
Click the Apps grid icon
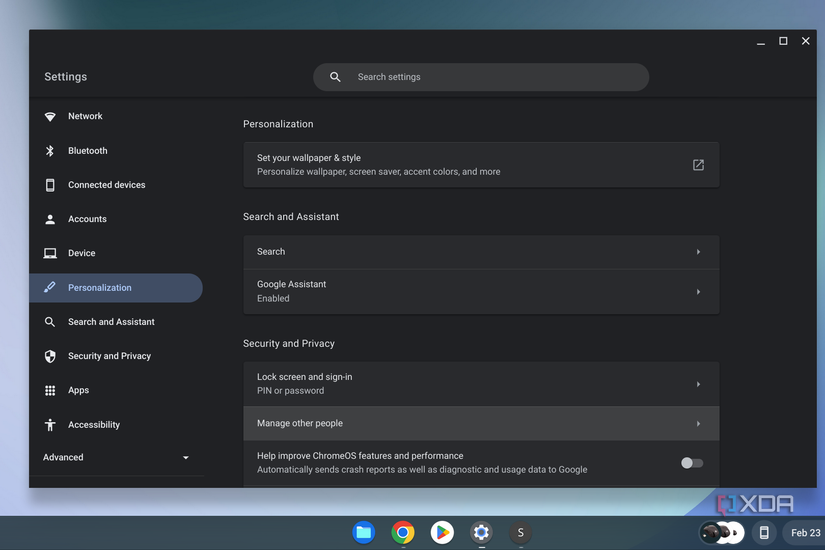(50, 391)
